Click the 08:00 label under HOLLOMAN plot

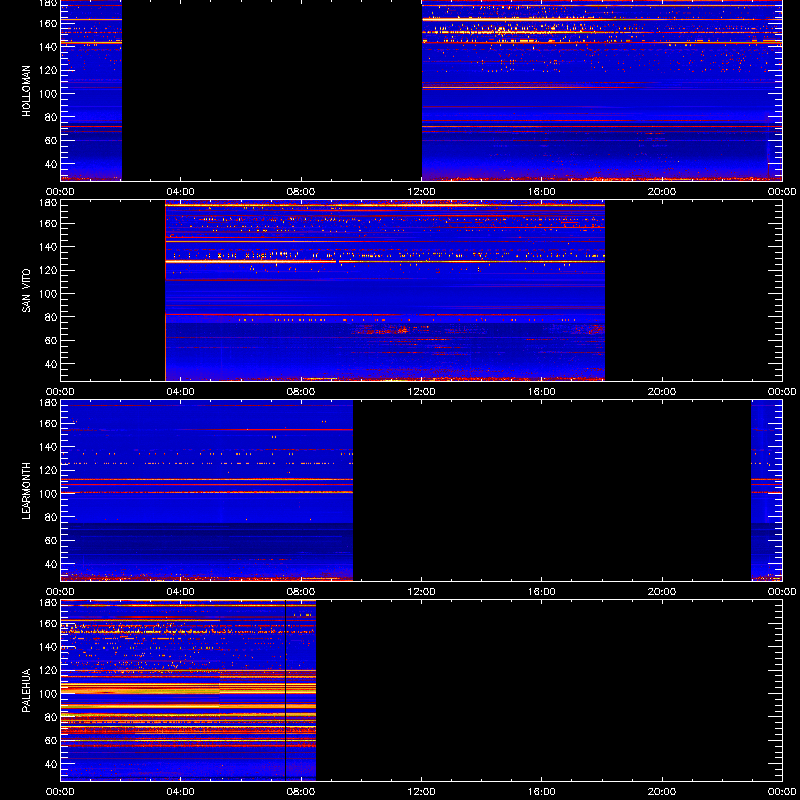tap(301, 192)
